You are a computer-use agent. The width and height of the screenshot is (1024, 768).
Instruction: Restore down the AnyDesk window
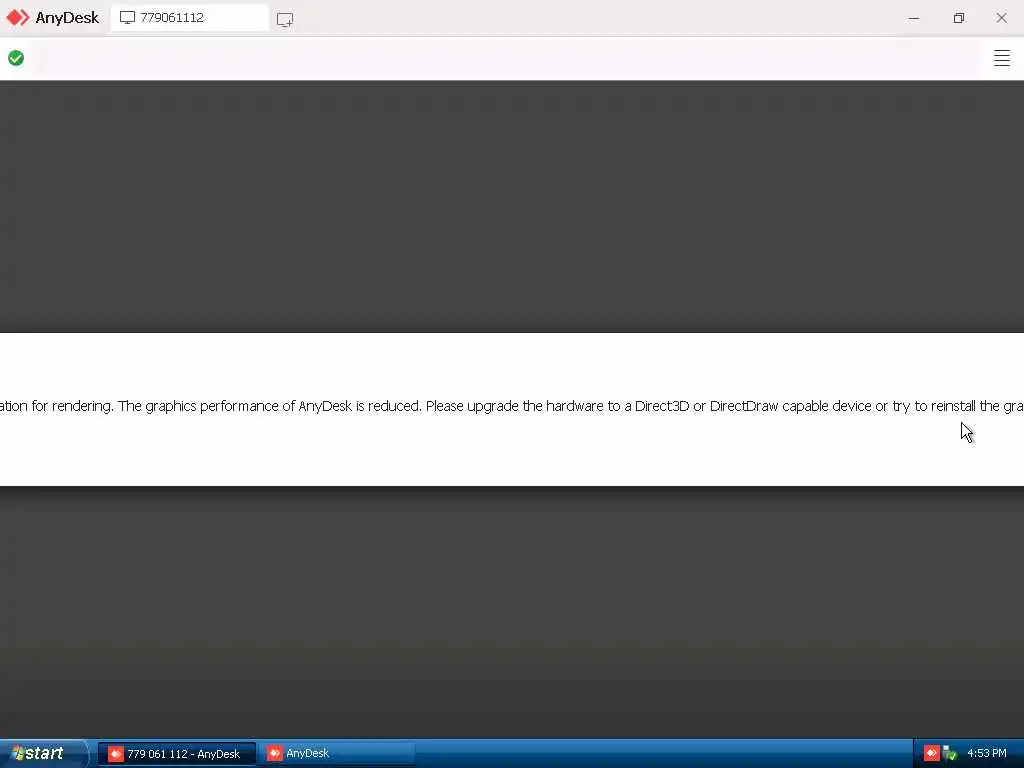(958, 18)
